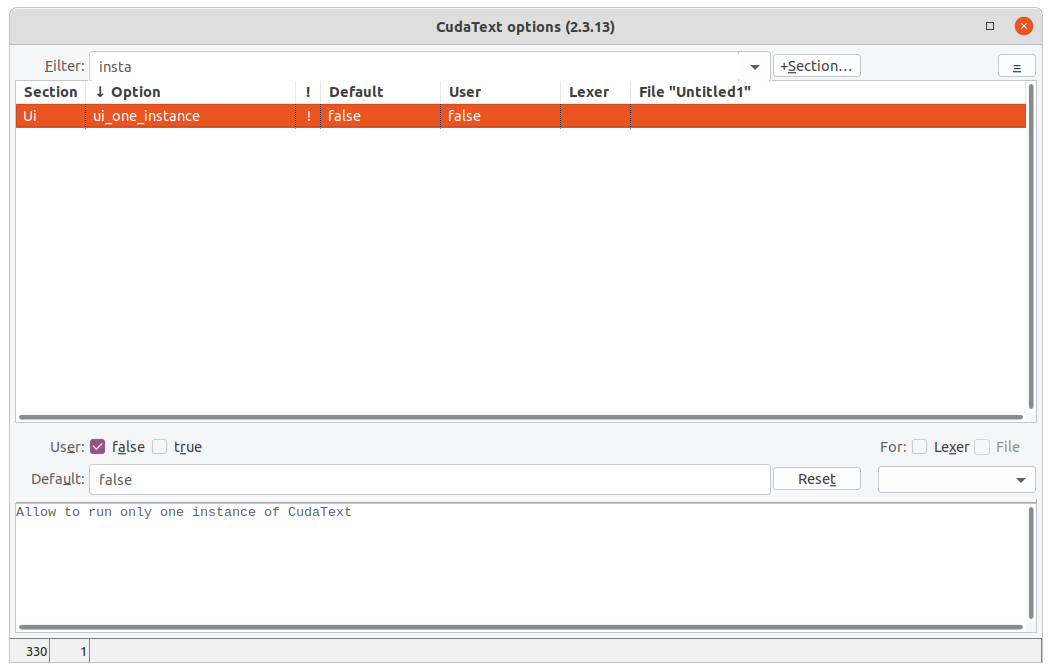The height and width of the screenshot is (672, 1052).
Task: Click the Default column header
Action: pyautogui.click(x=380, y=92)
